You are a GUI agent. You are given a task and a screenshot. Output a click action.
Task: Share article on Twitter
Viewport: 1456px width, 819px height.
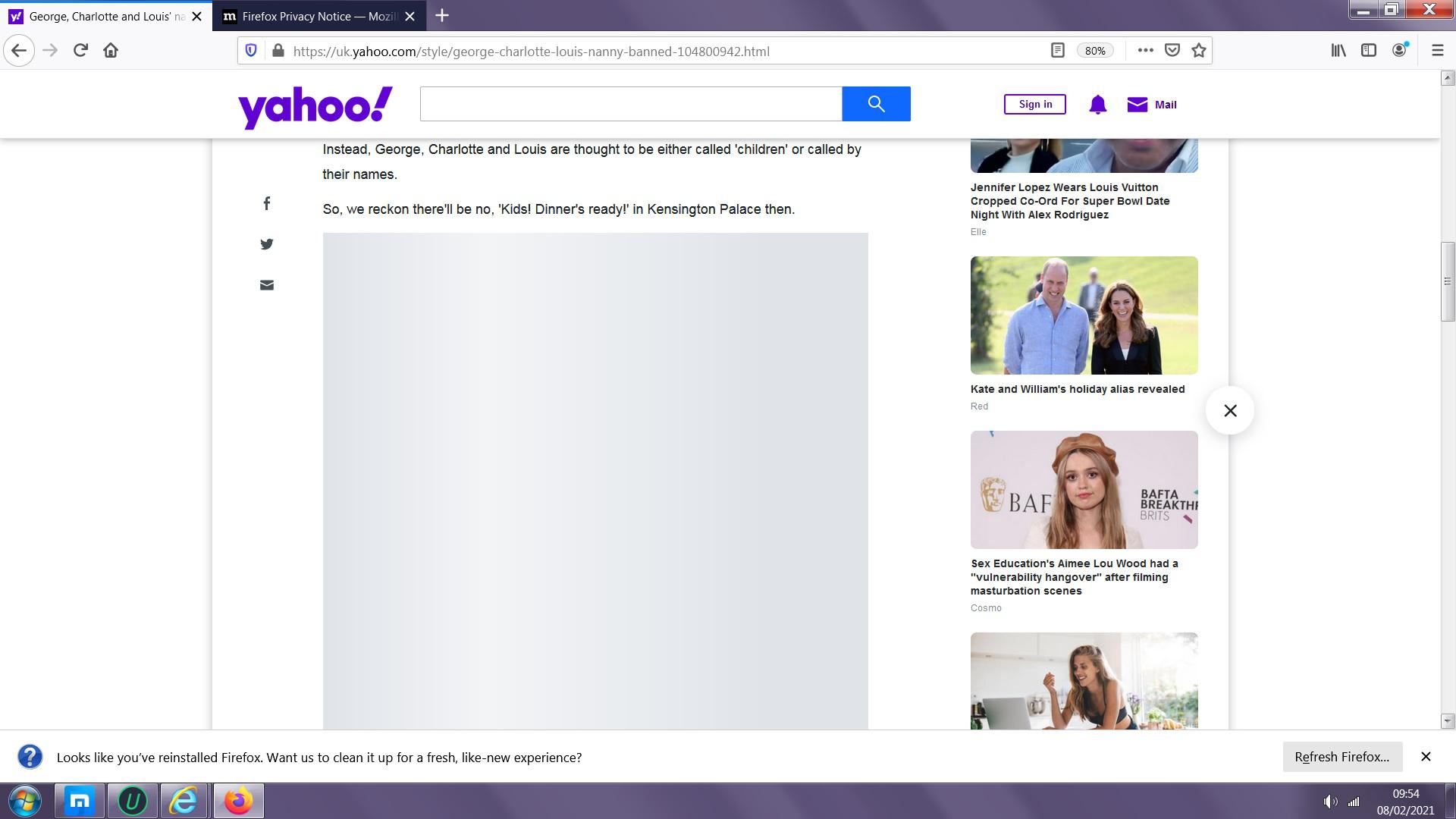click(x=267, y=244)
